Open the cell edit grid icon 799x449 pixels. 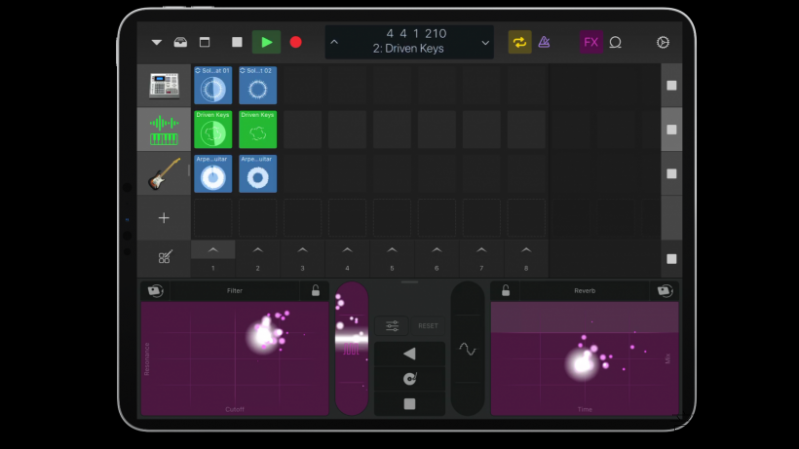(165, 257)
